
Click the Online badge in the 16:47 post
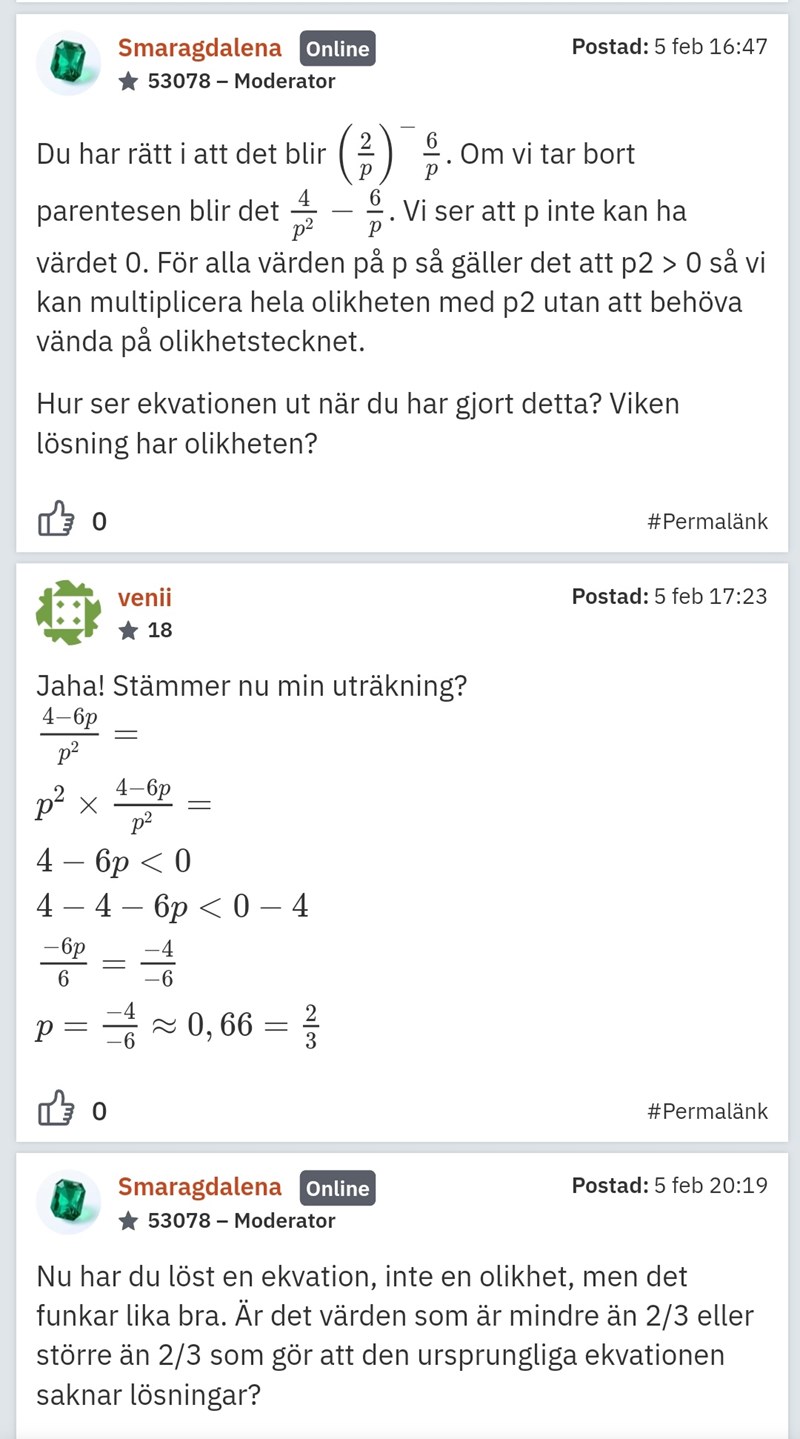pyautogui.click(x=337, y=48)
